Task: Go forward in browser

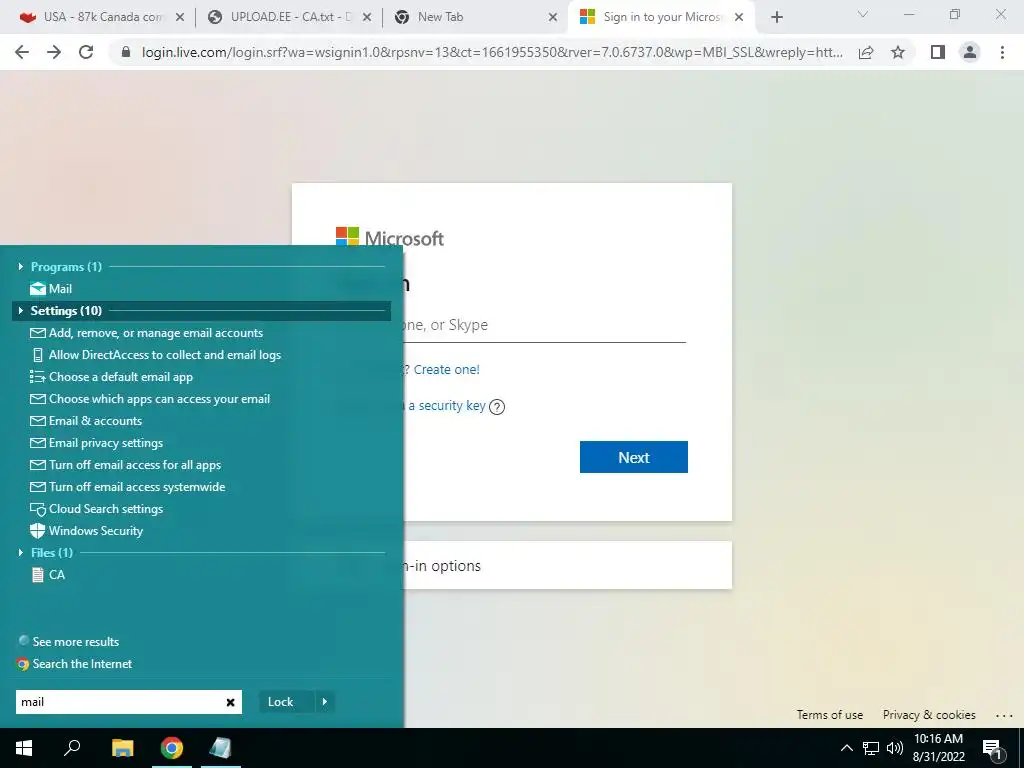Action: click(x=54, y=52)
